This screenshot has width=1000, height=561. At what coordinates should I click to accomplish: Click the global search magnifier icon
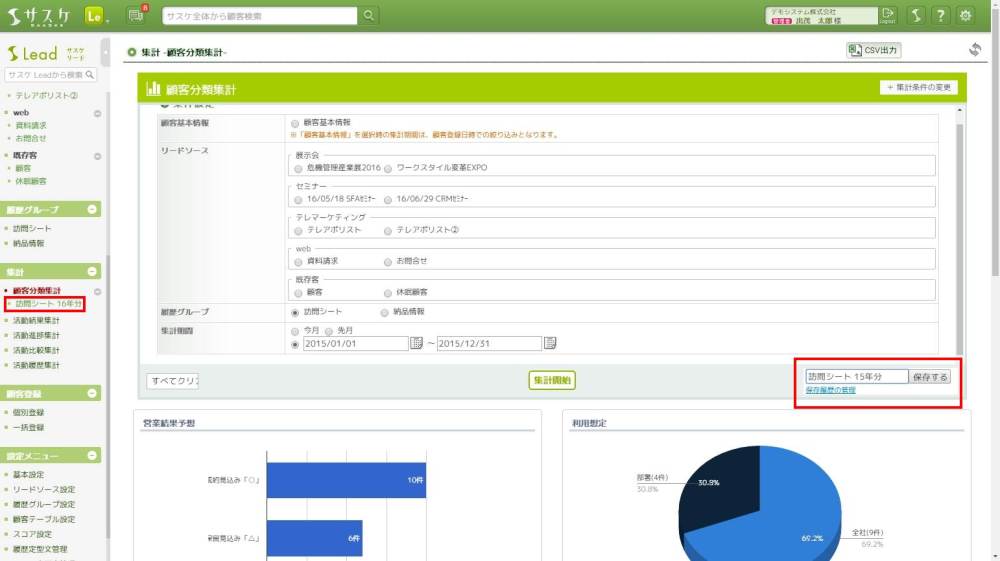370,15
